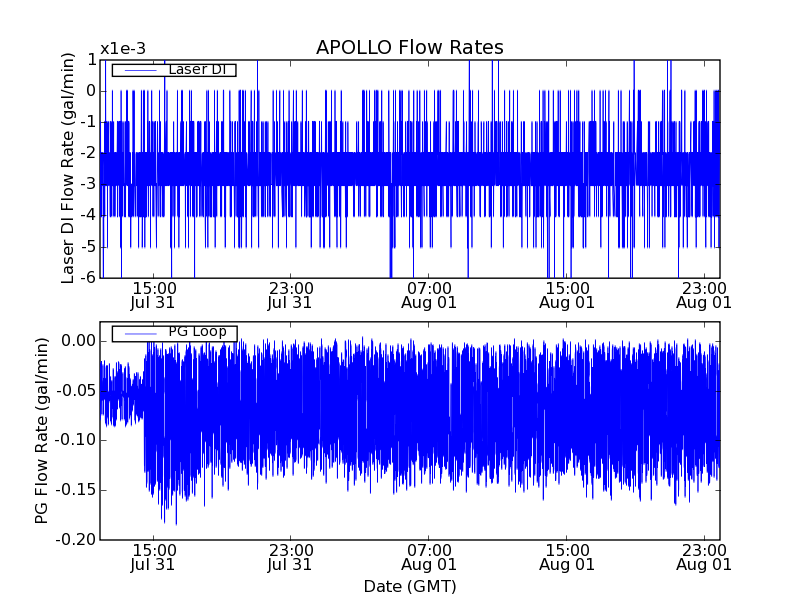Click the PG Flow Rate y-axis label
The image size is (800, 600).
coord(42,431)
